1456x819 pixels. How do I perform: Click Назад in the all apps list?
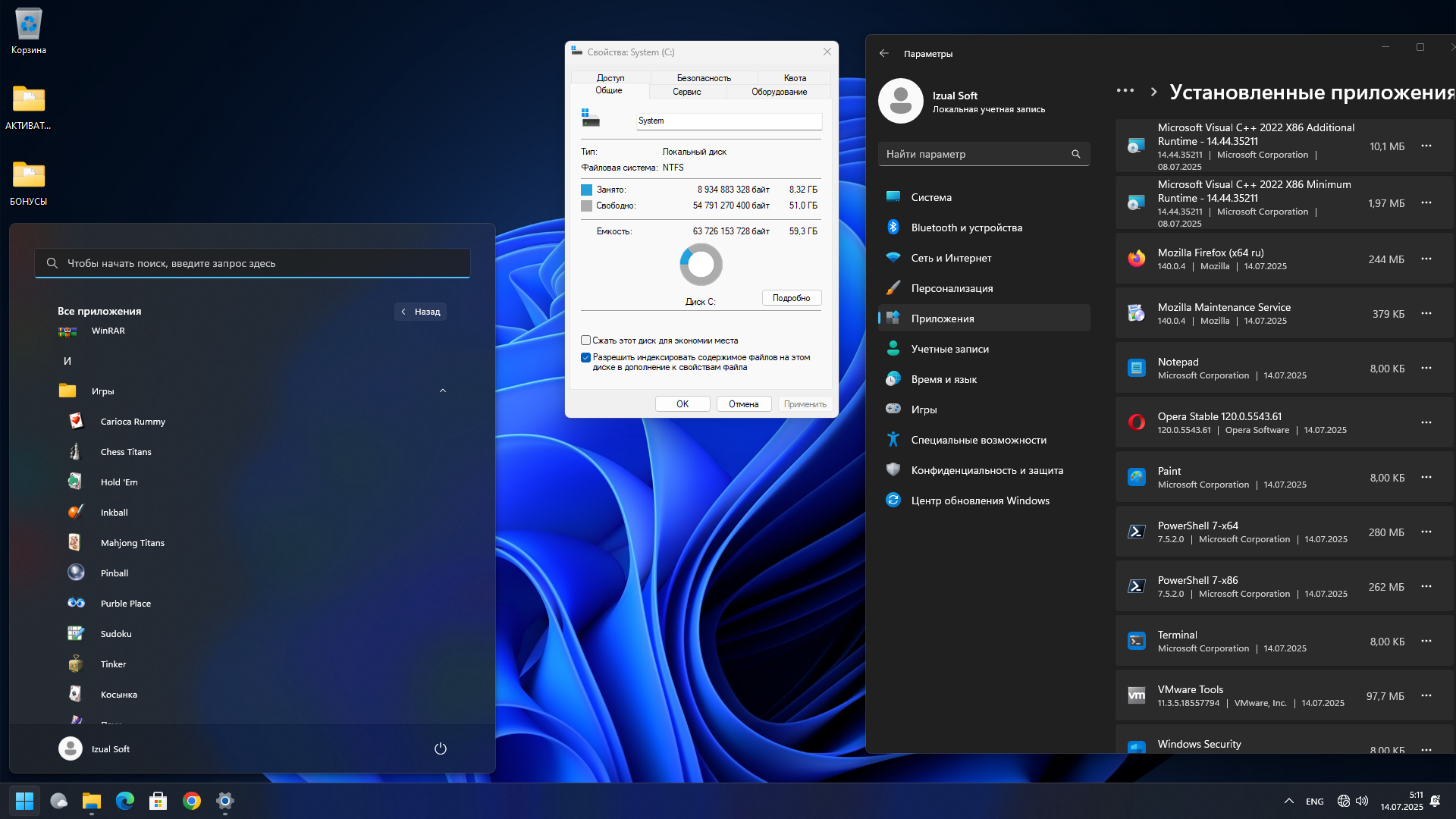click(x=421, y=312)
